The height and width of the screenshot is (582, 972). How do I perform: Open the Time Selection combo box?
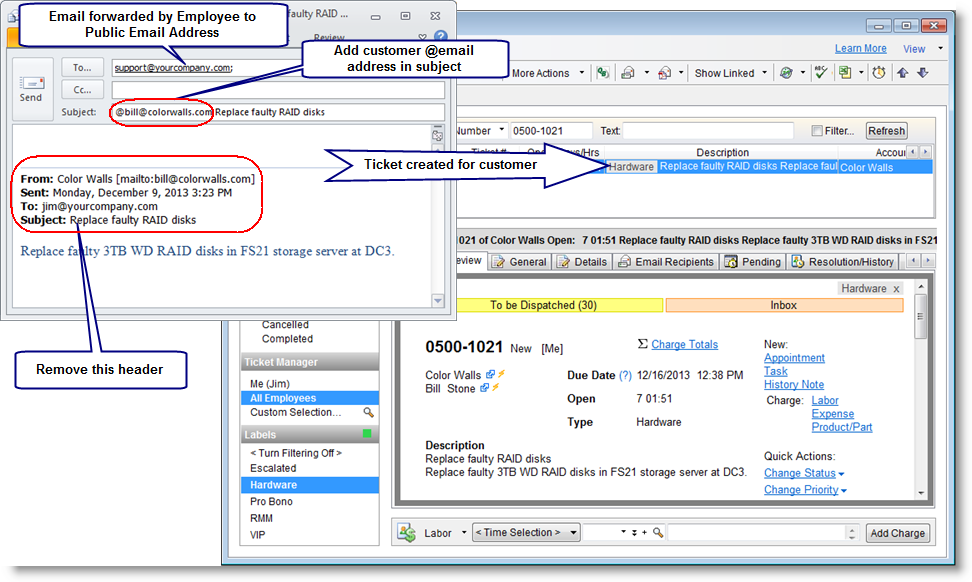(x=526, y=533)
